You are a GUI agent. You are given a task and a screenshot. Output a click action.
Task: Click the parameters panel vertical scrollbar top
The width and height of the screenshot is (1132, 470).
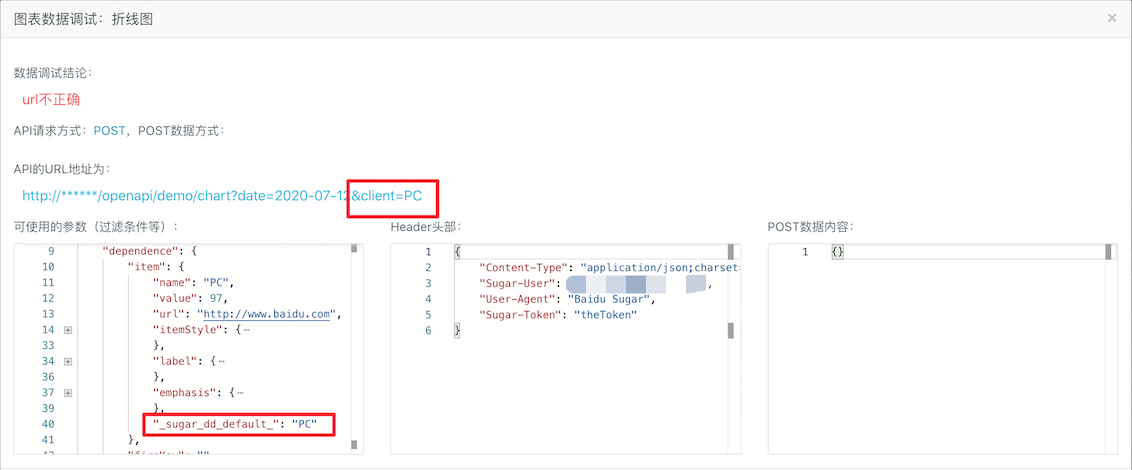[354, 248]
